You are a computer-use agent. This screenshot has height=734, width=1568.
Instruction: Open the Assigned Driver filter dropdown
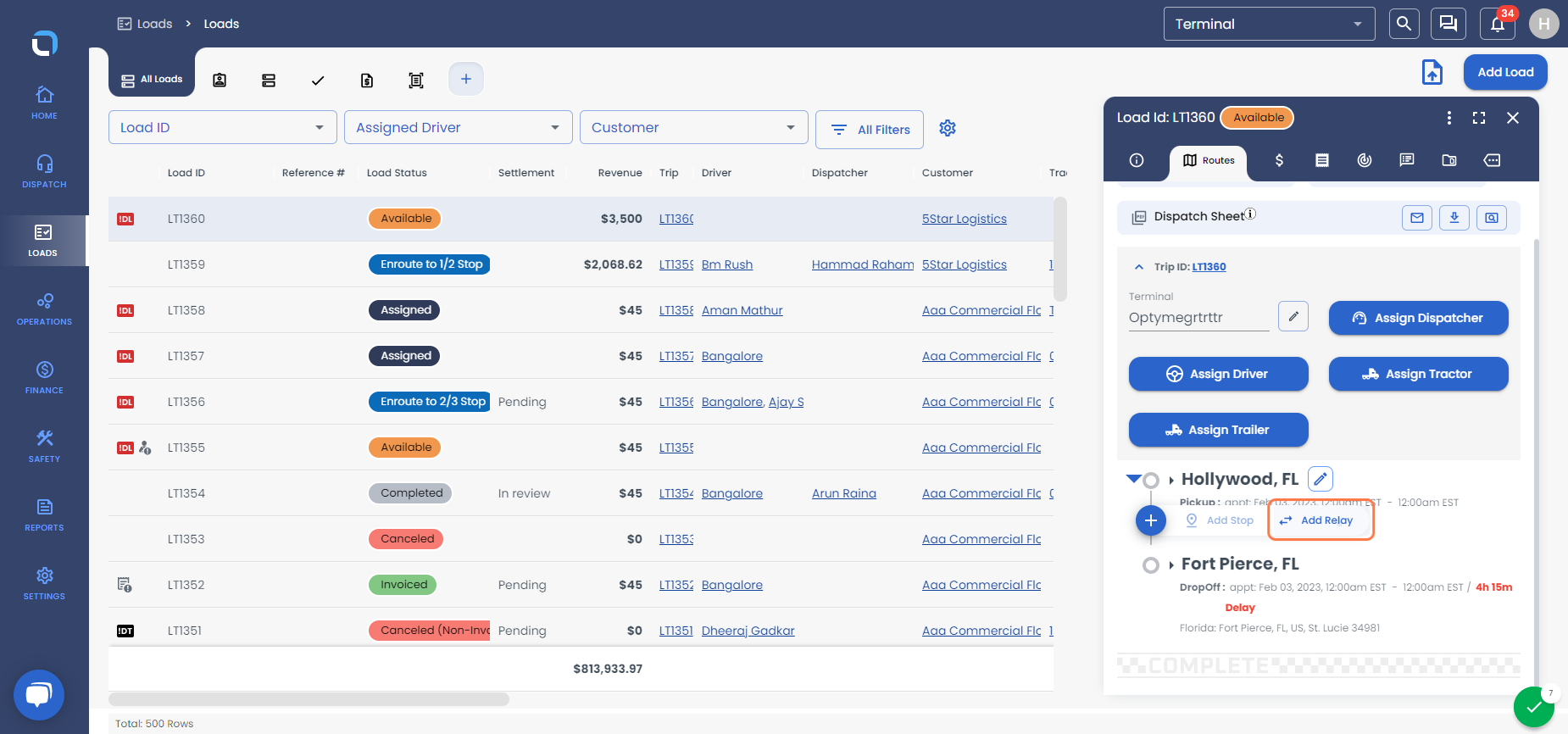[x=459, y=127]
